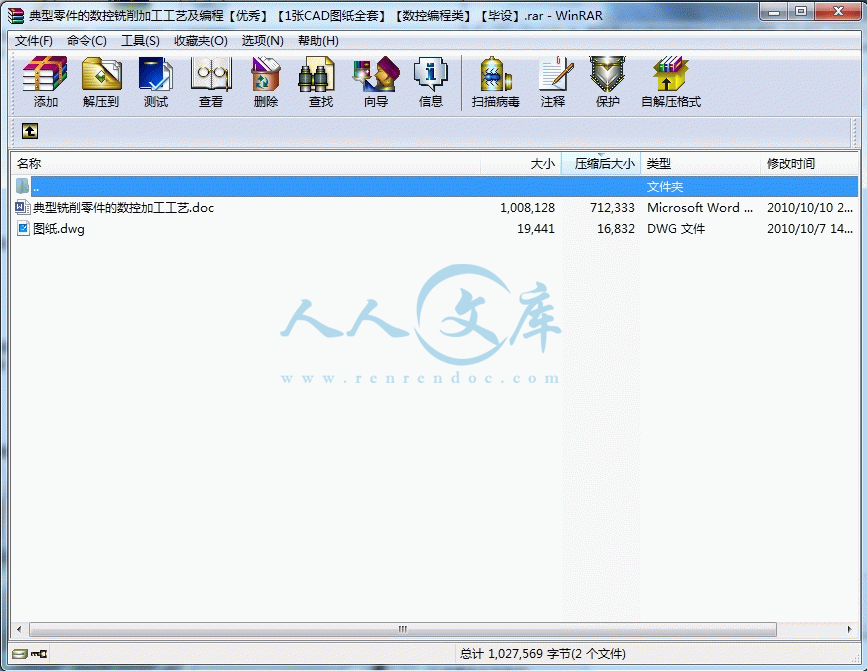The width and height of the screenshot is (867, 671).
Task: Click the 'DWG 文件' type cell
Action: click(x=676, y=229)
